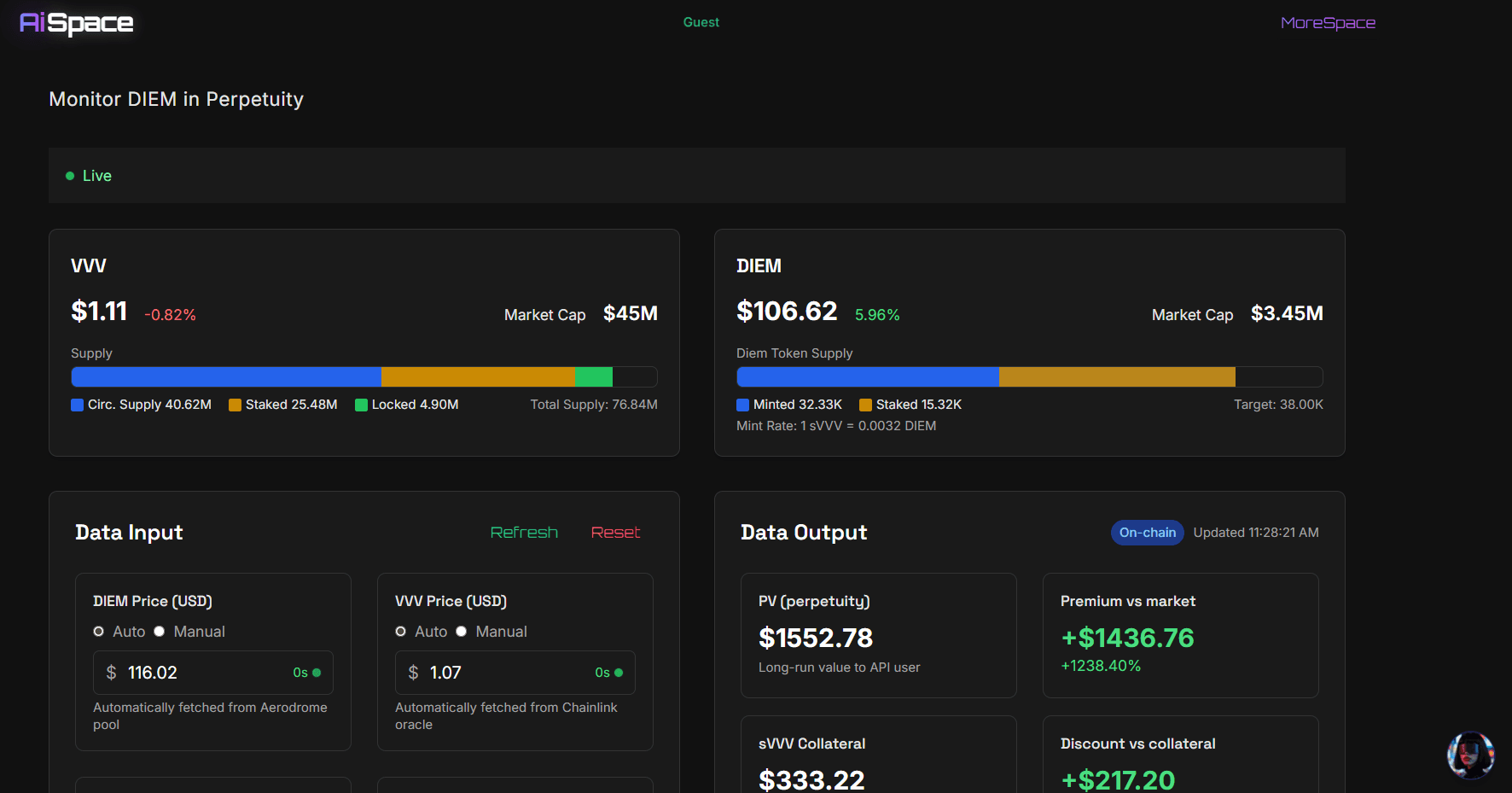
Task: Click the orange Staked 15.32K legend square
Action: coord(865,405)
